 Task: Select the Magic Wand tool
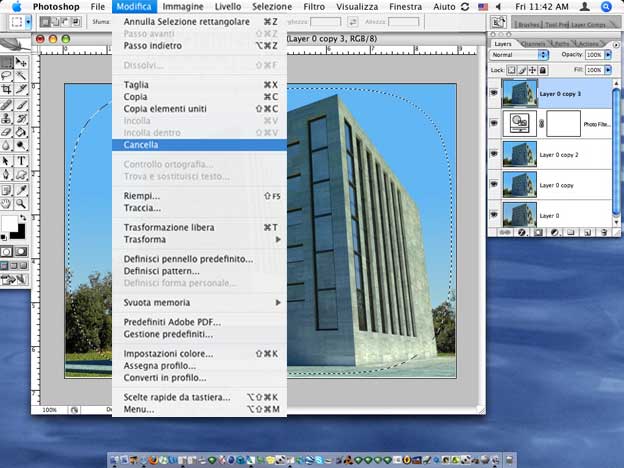click(21, 75)
